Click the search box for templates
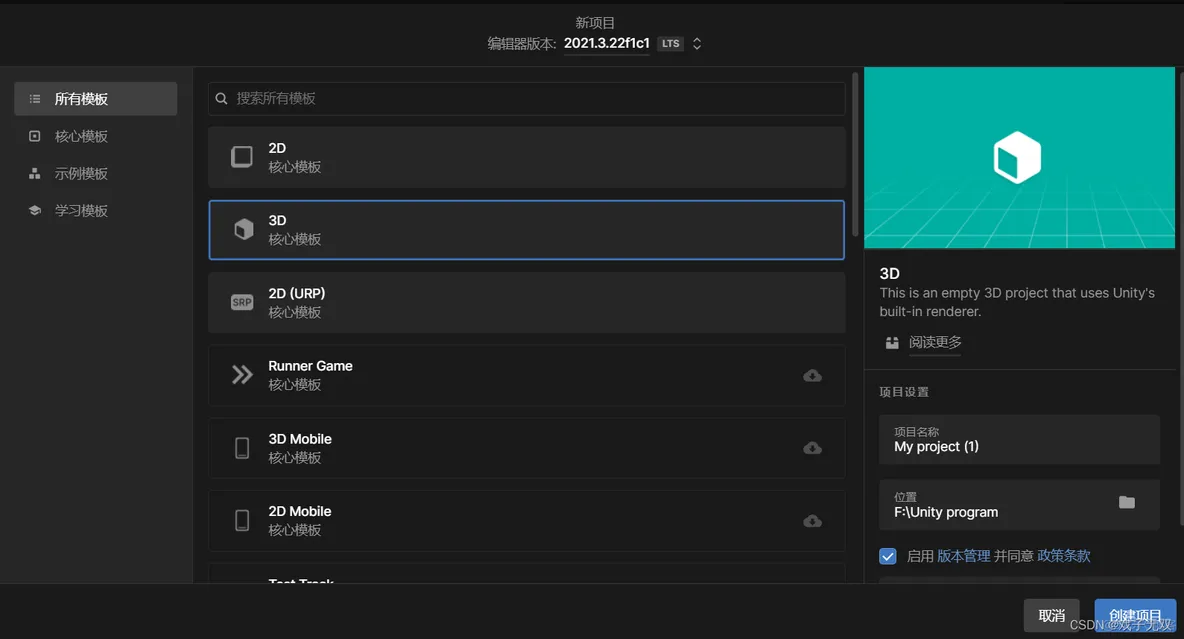 (x=526, y=98)
